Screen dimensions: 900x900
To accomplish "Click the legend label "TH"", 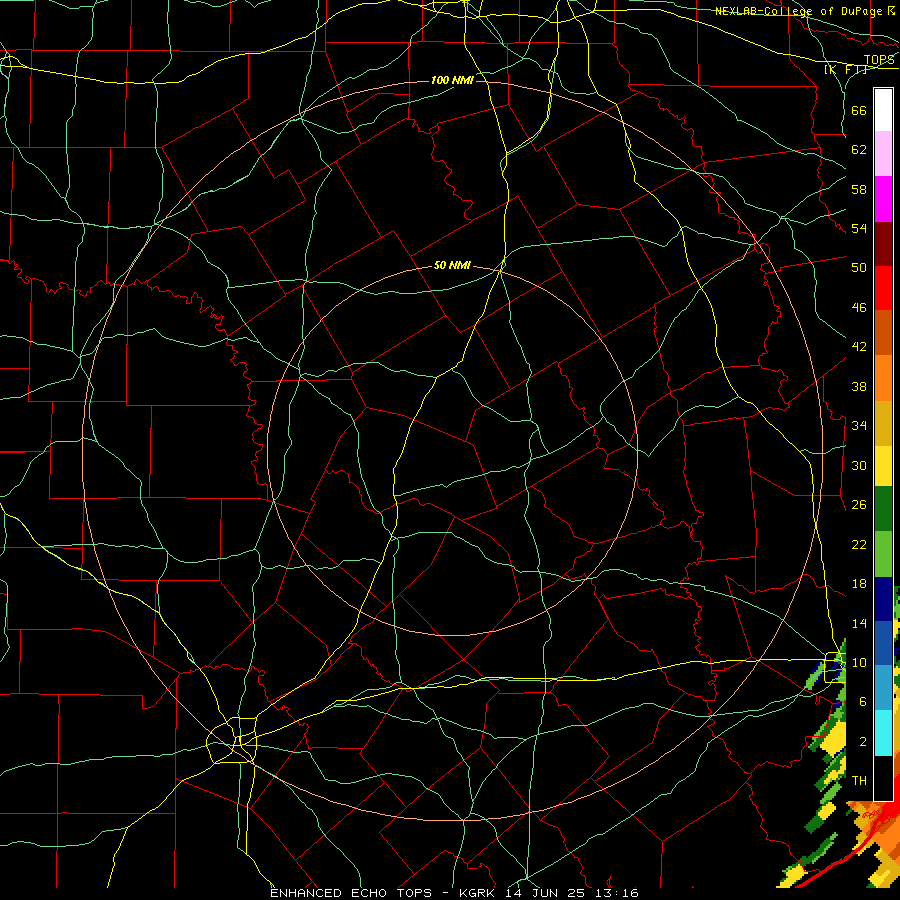I will 859,781.
